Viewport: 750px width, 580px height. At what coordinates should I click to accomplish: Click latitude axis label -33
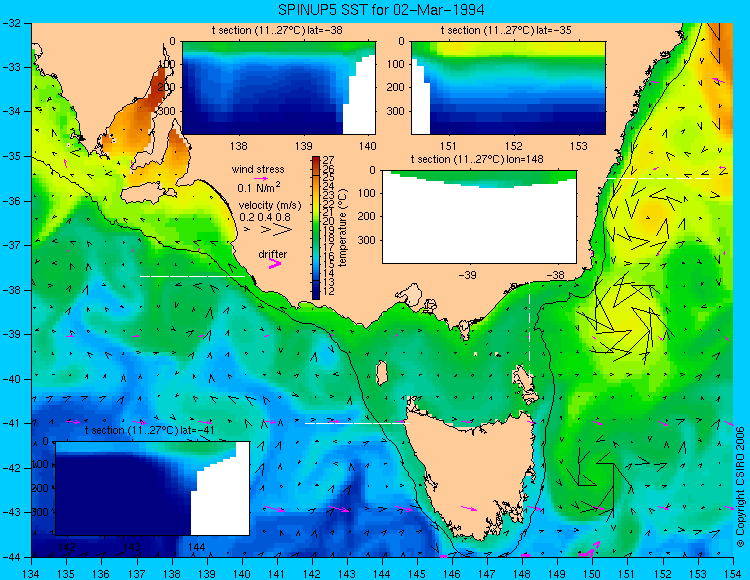[11, 67]
